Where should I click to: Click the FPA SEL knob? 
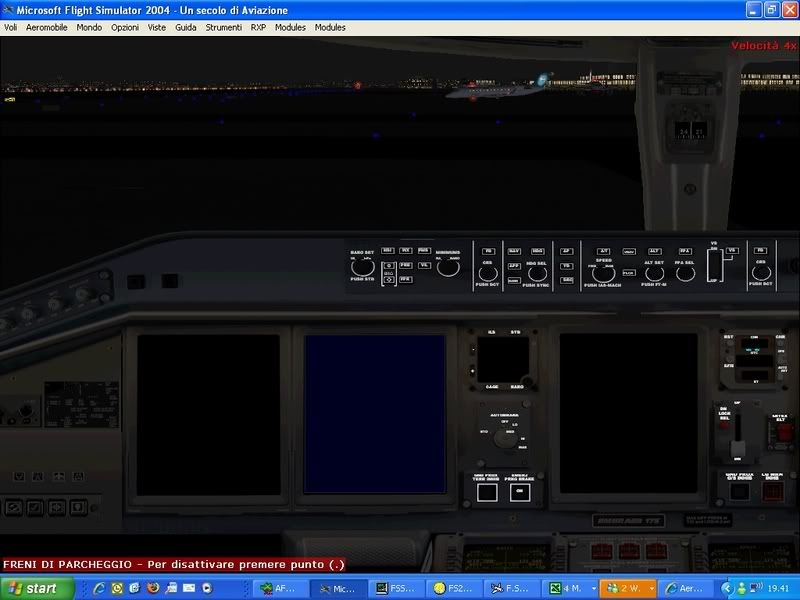point(685,274)
